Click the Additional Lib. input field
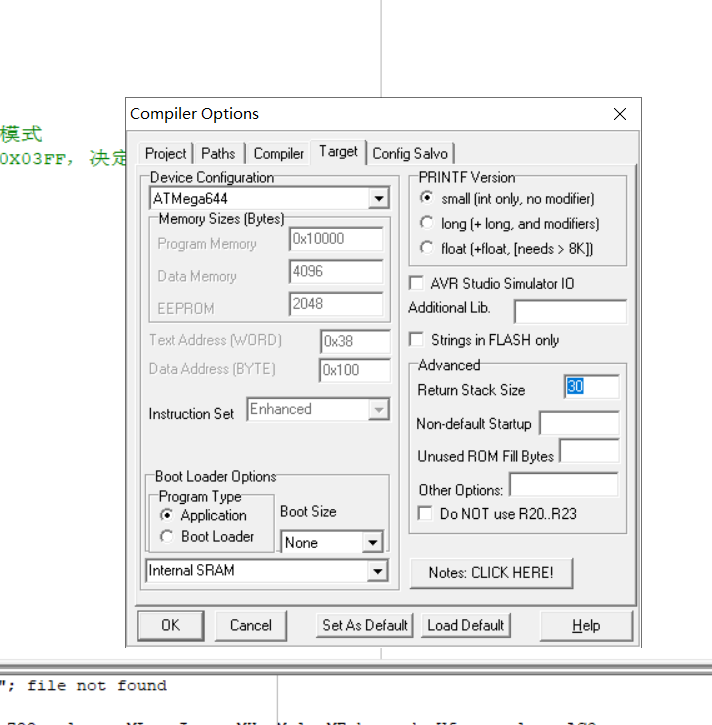This screenshot has height=725, width=712. pyautogui.click(x=570, y=311)
